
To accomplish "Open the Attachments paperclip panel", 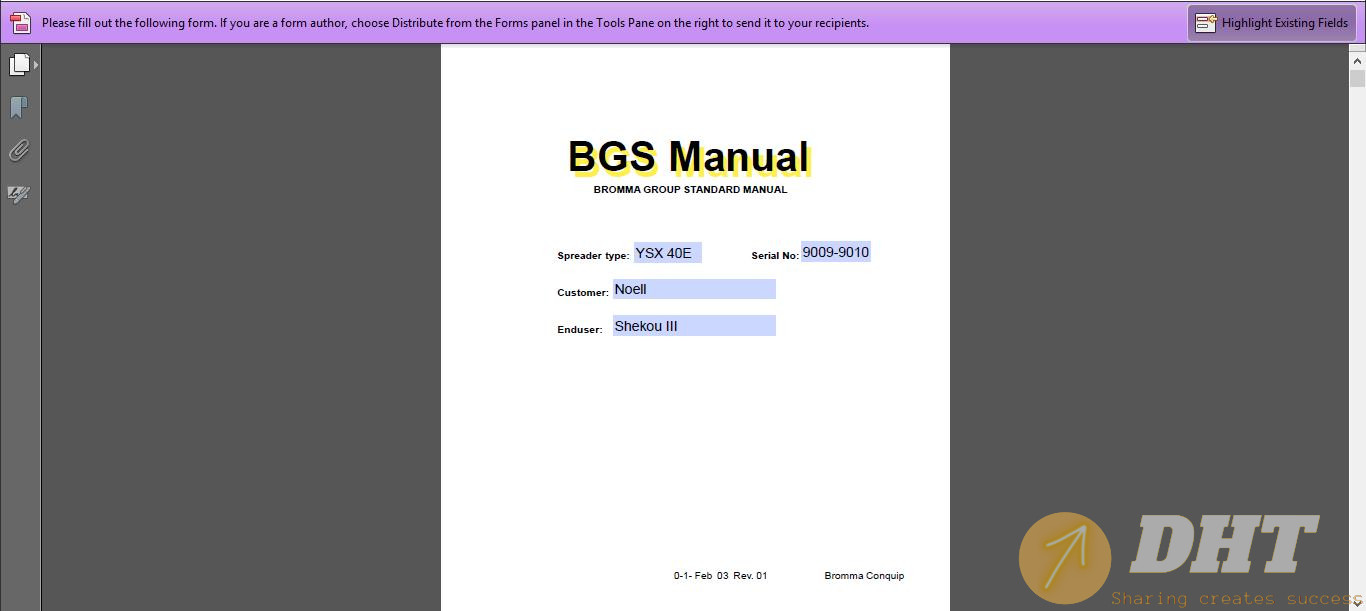I will click(19, 151).
